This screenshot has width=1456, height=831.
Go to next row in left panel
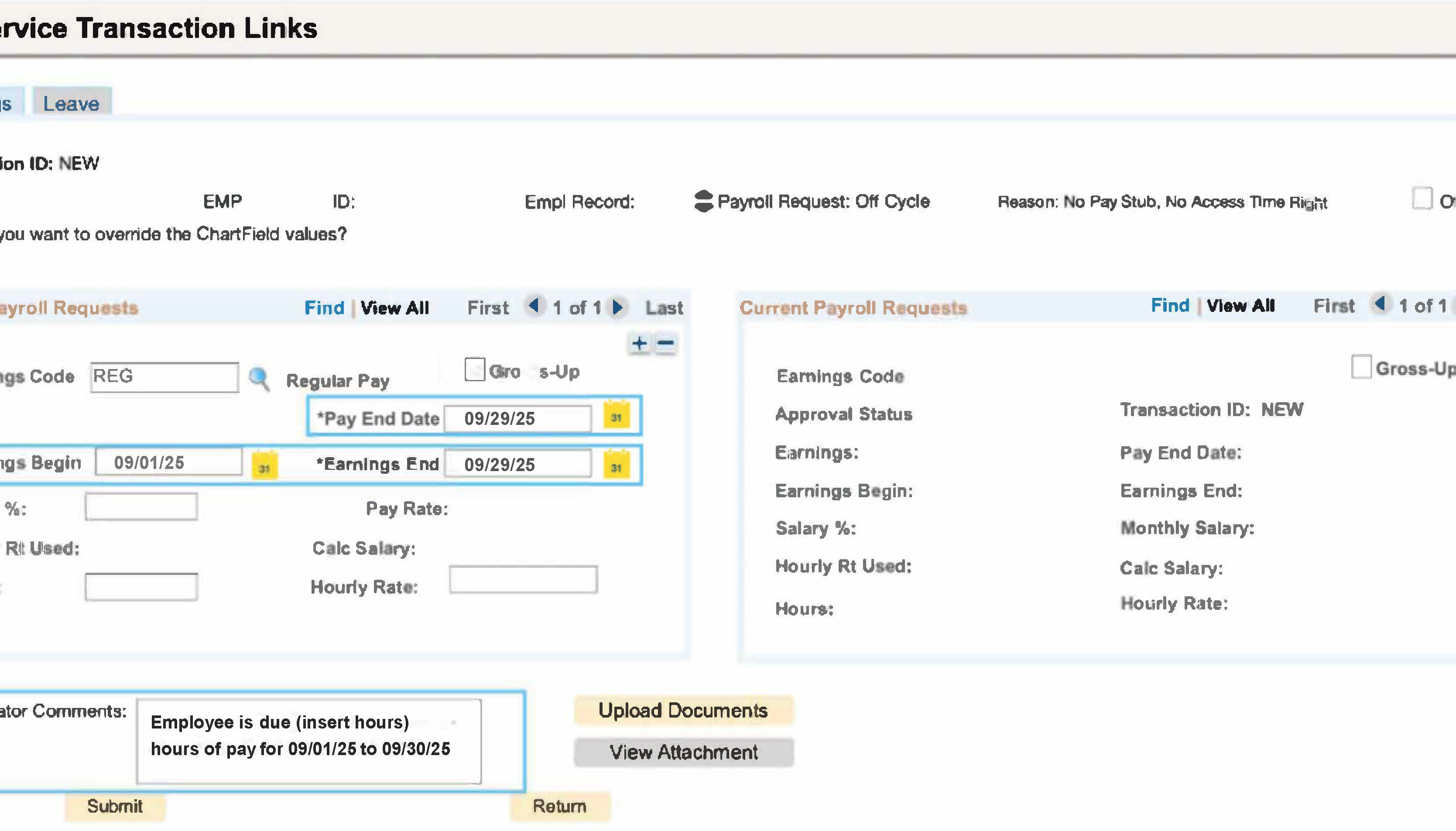[617, 308]
